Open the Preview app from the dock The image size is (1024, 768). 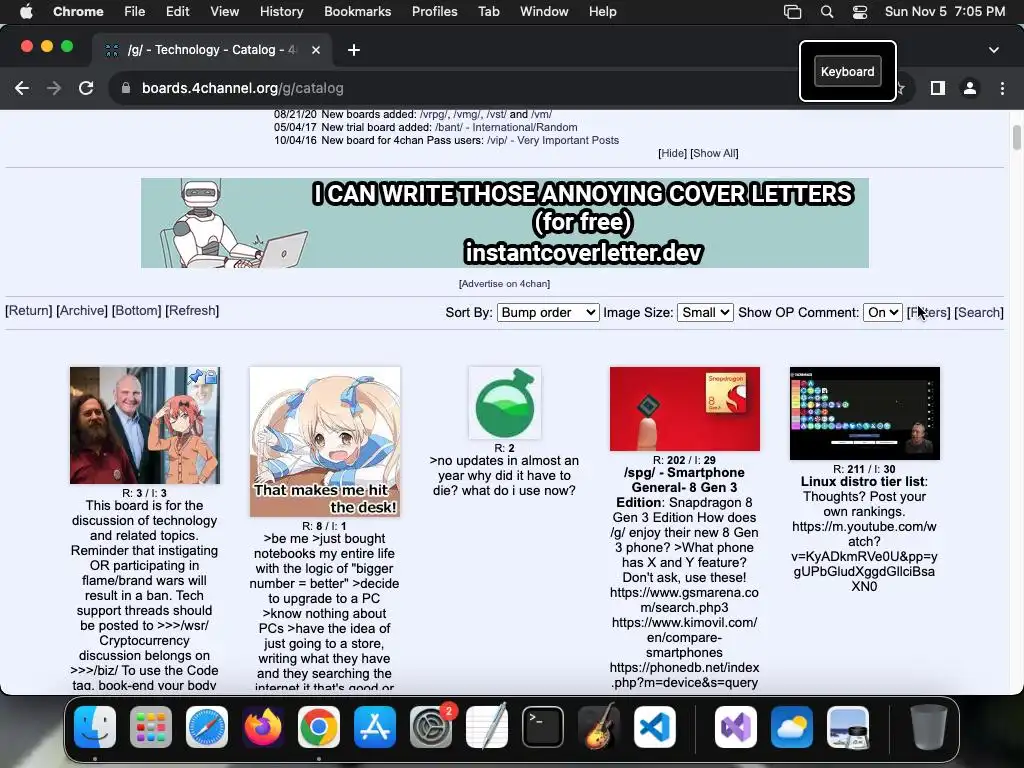(x=848, y=727)
